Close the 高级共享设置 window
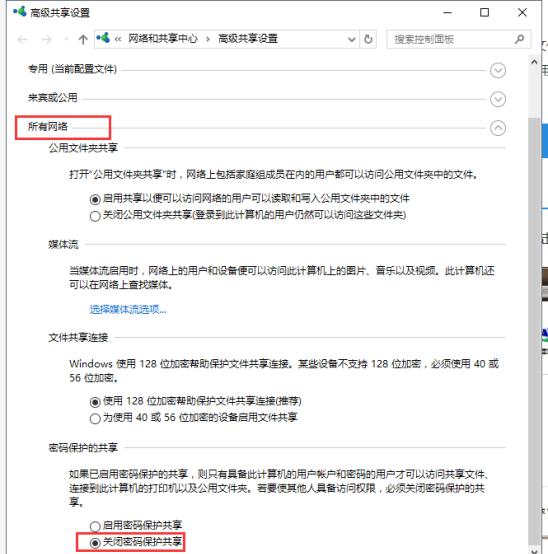The image size is (548, 554). point(522,13)
